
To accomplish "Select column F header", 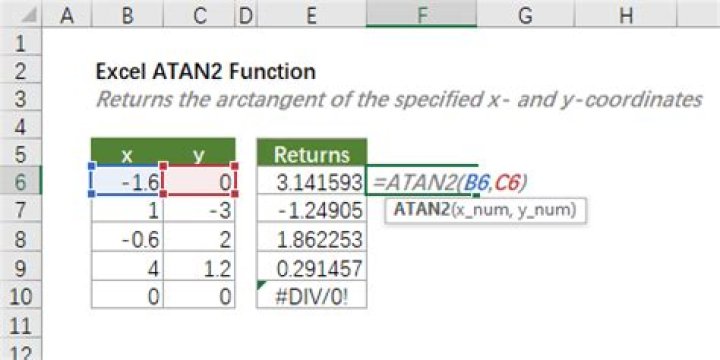I will (x=421, y=16).
